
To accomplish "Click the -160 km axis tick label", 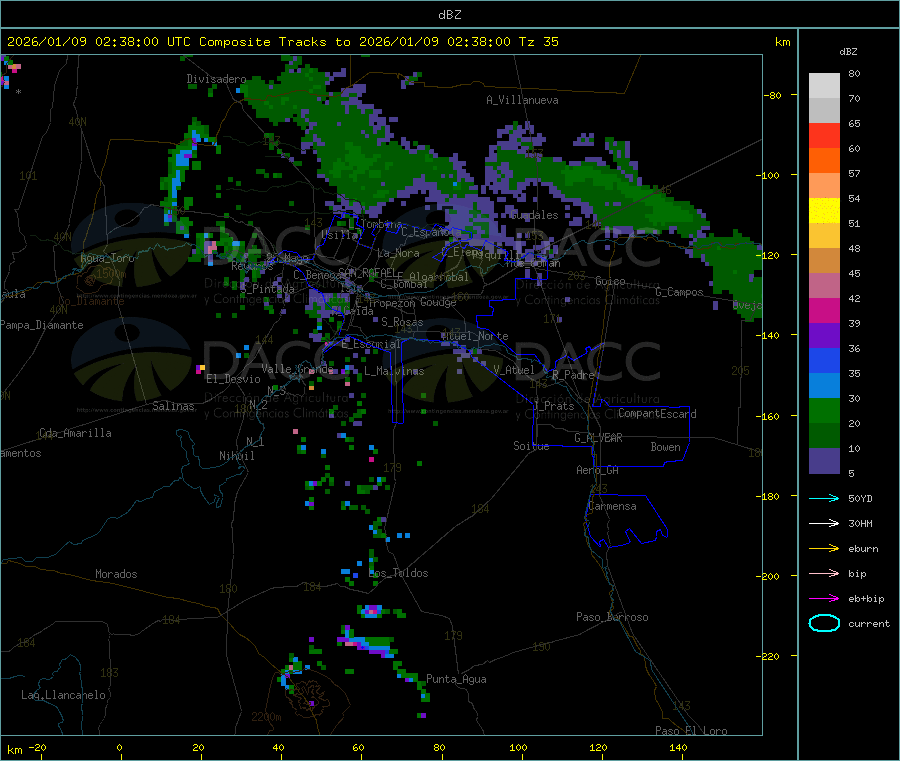I will [770, 416].
